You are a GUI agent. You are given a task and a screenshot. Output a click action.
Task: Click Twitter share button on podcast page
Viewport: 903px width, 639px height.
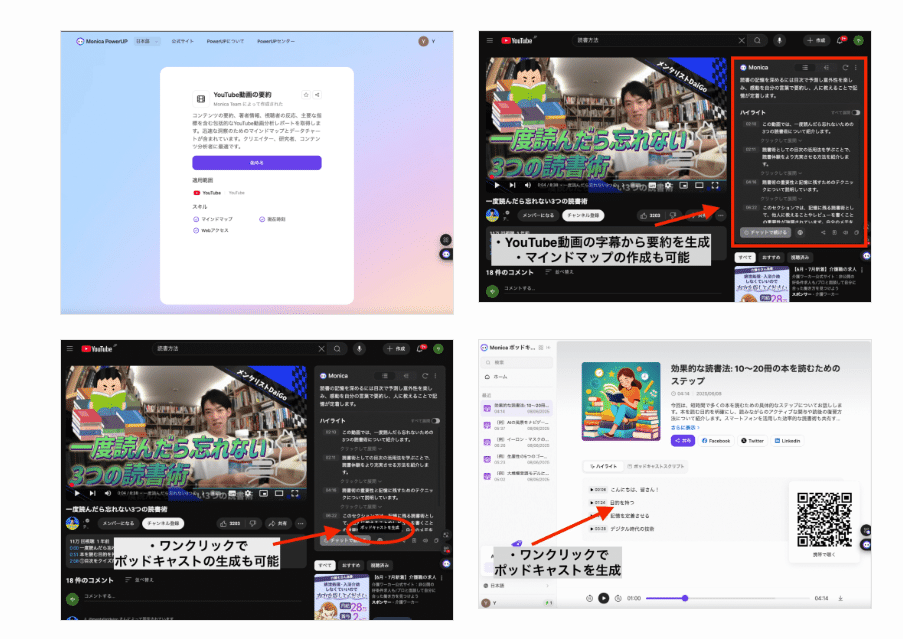tap(752, 441)
